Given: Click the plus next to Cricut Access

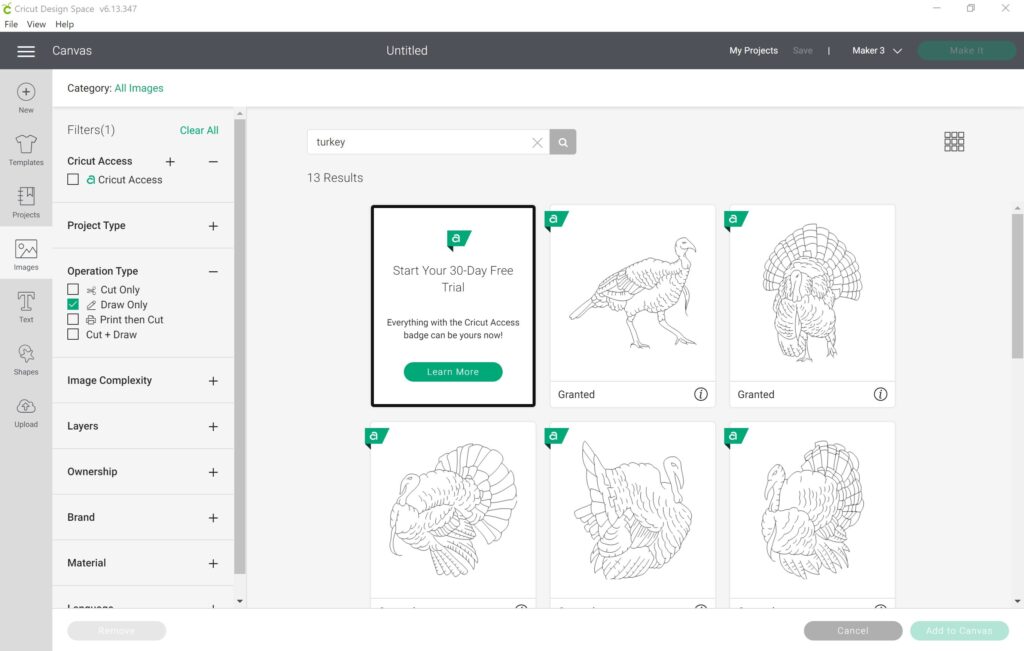Looking at the screenshot, I should click(170, 161).
